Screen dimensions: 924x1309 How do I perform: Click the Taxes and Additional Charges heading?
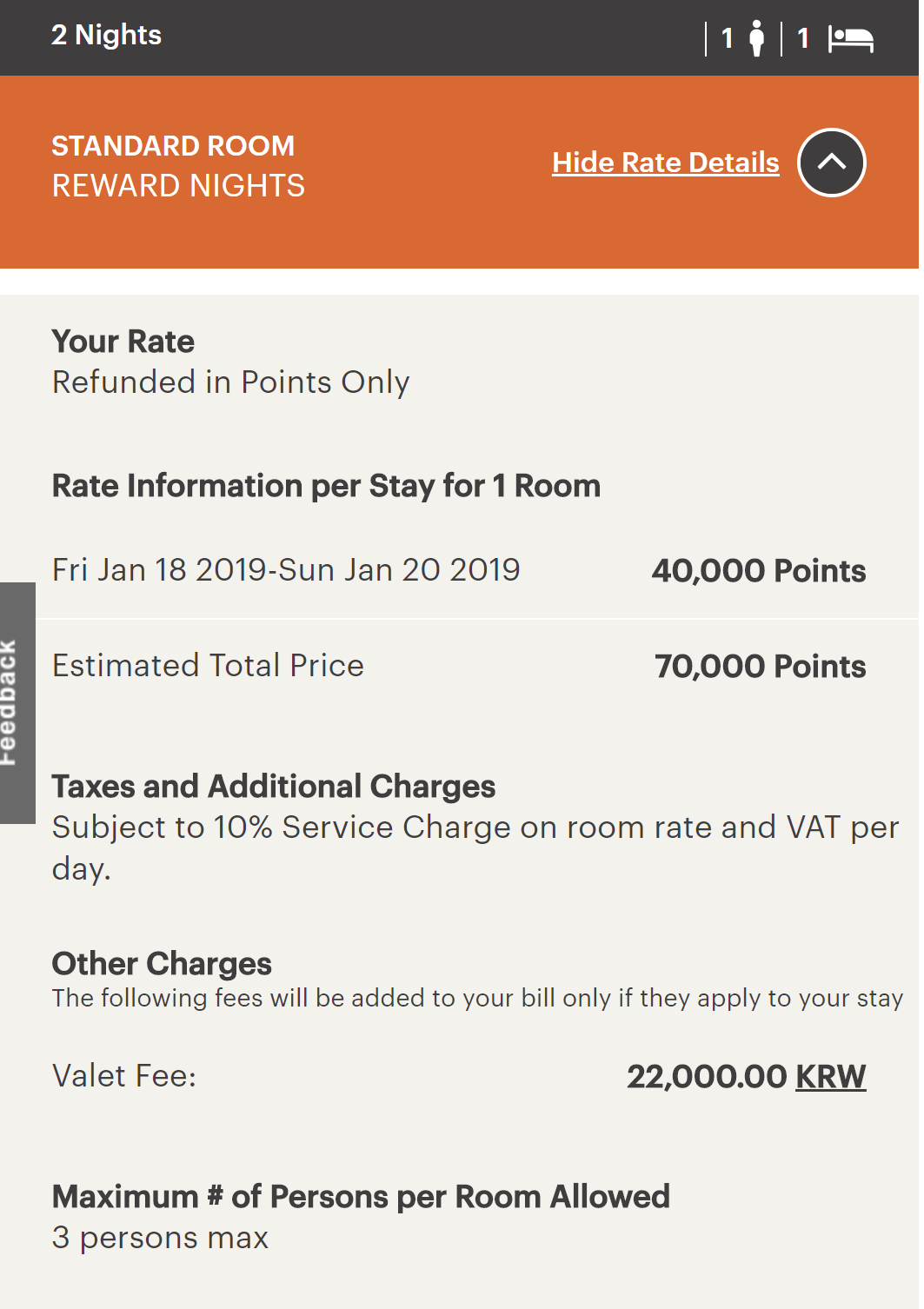click(274, 787)
